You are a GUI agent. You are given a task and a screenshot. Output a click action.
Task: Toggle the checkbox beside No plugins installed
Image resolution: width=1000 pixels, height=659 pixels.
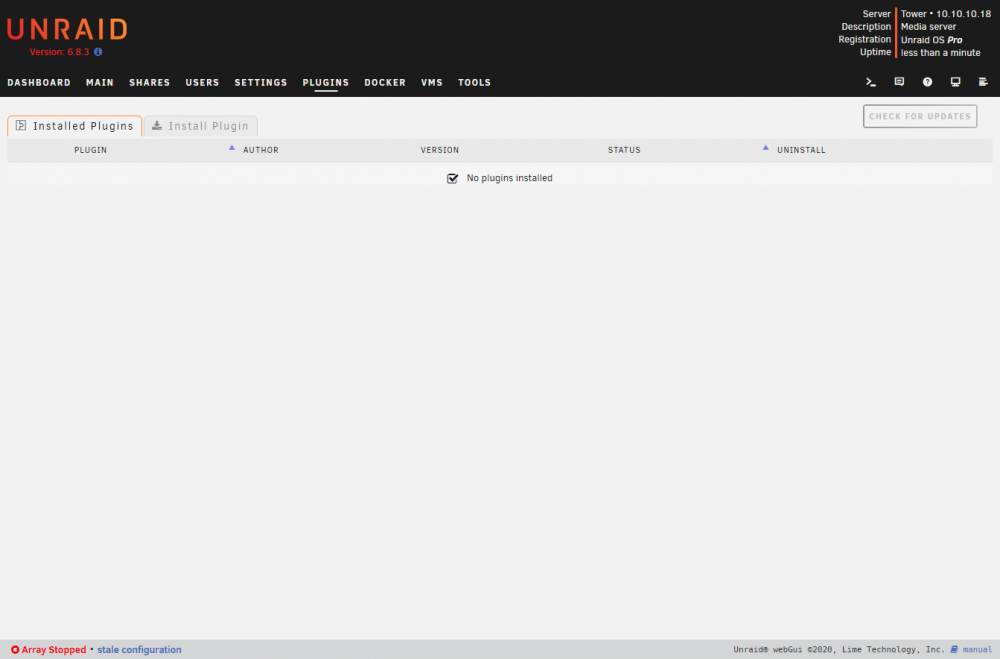pyautogui.click(x=452, y=179)
